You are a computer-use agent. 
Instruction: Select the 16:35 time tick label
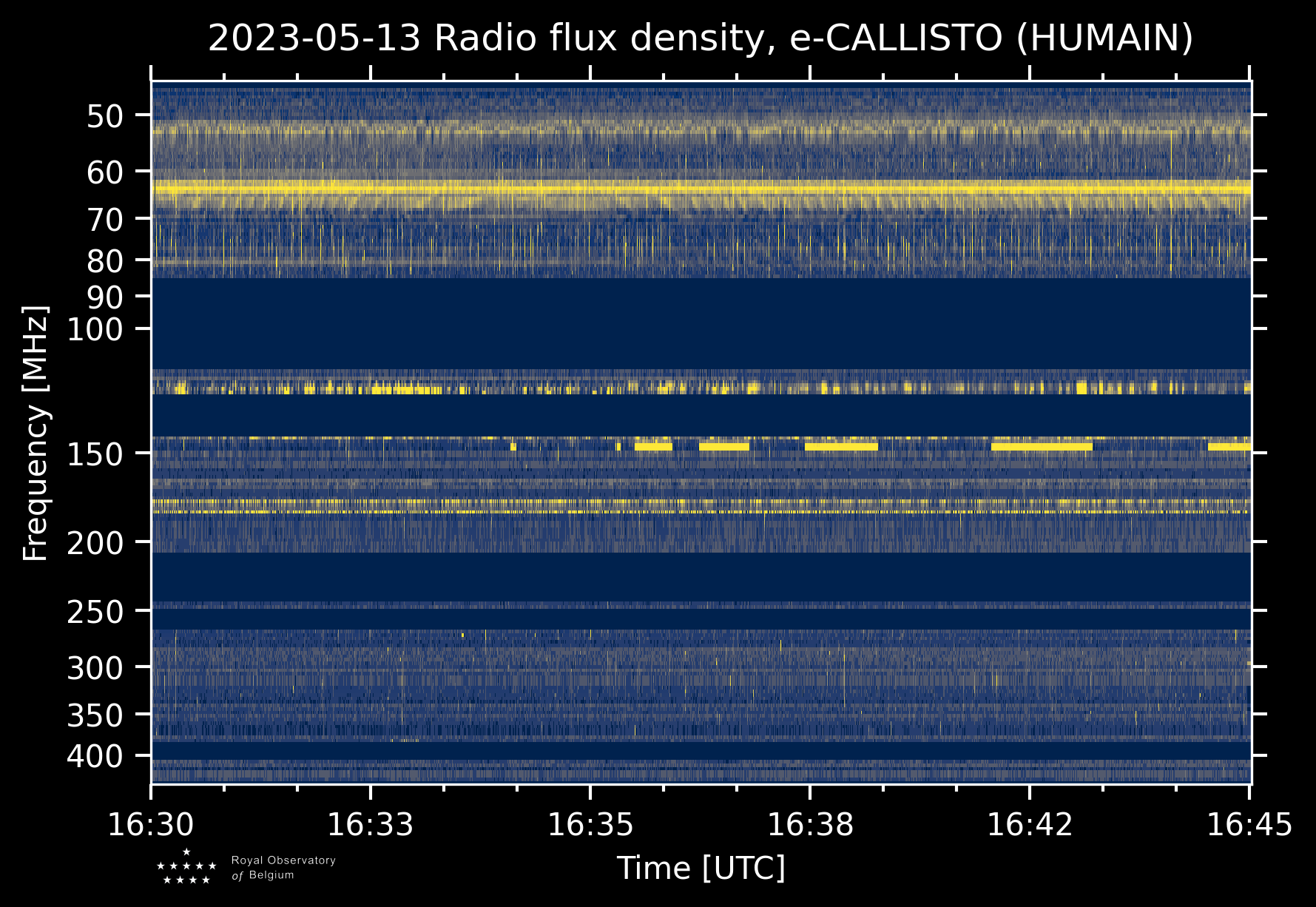[x=590, y=825]
